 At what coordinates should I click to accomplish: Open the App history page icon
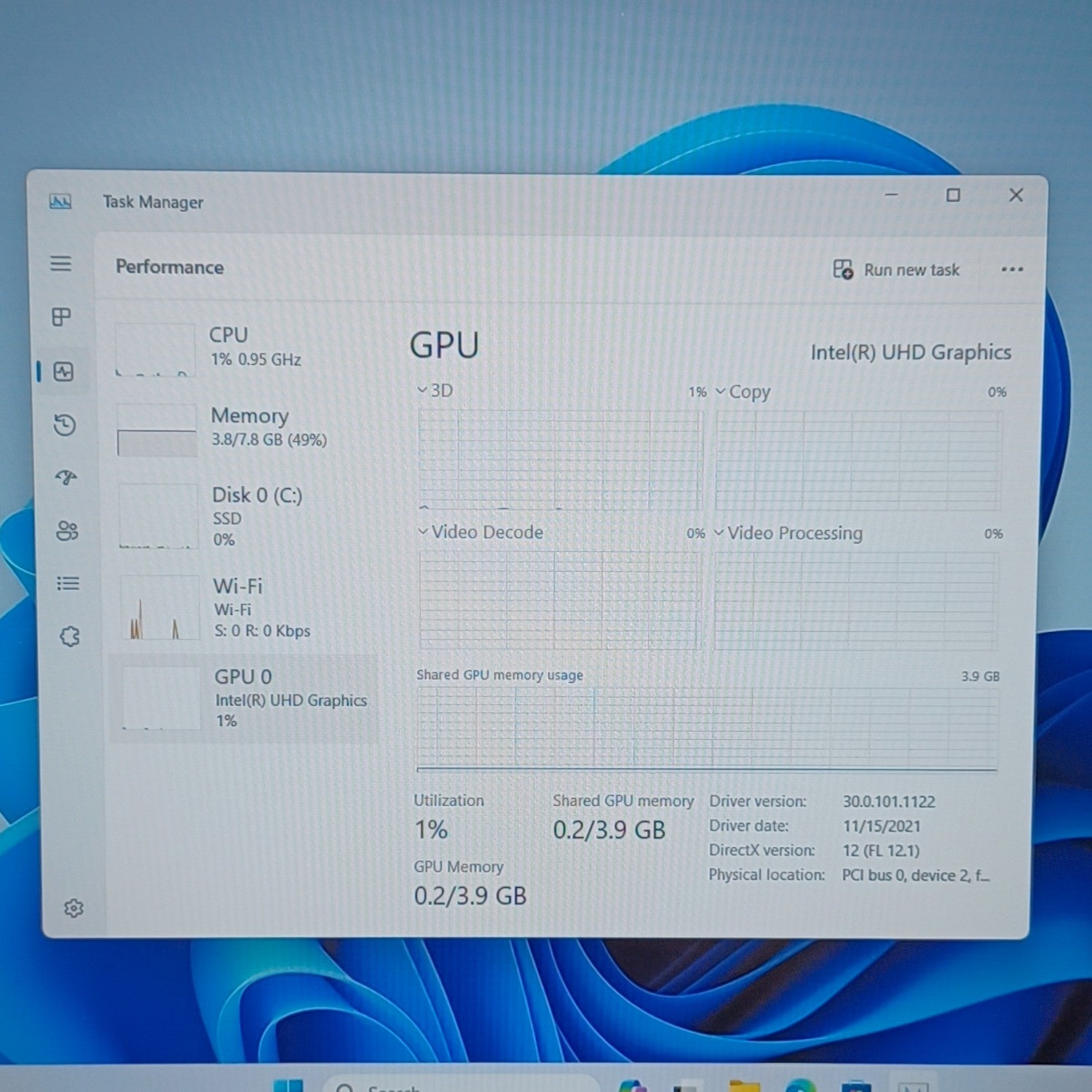(x=66, y=424)
